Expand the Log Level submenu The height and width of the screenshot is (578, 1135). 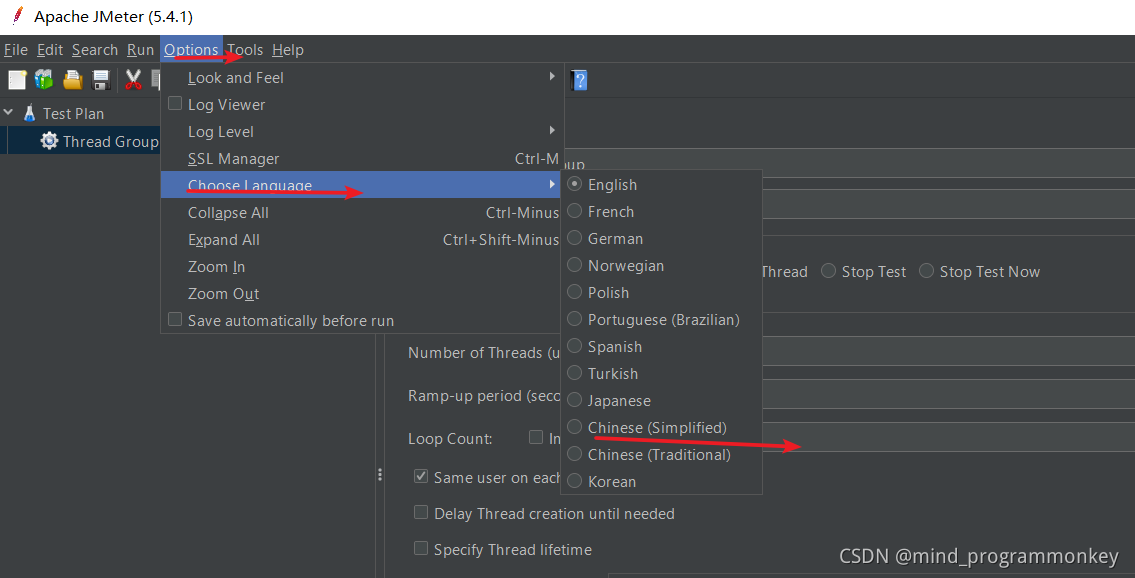[362, 132]
